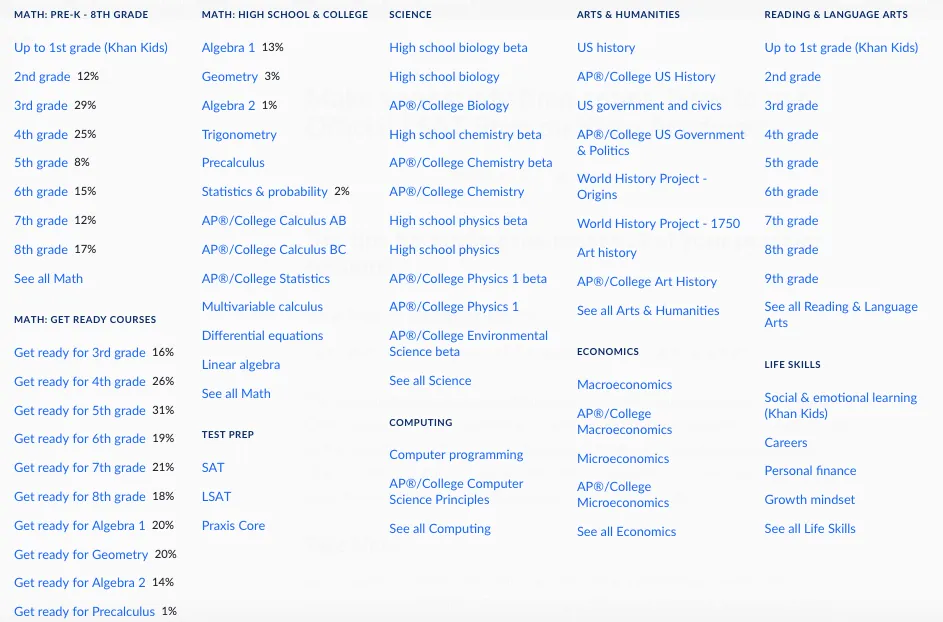Viewport: 943px width, 622px height.
Task: Open High school biology beta
Action: click(458, 48)
